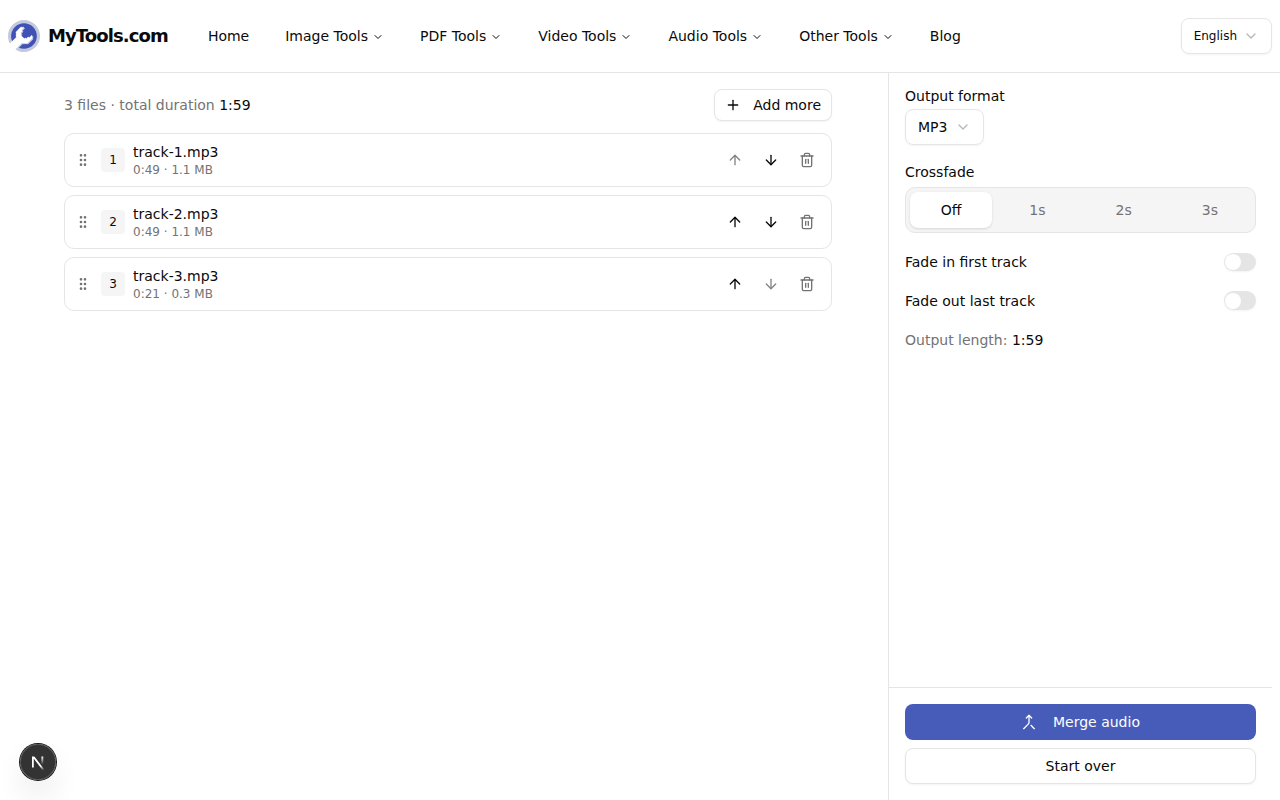Click the Add more files button
Viewport: 1280px width, 800px height.
click(x=772, y=105)
